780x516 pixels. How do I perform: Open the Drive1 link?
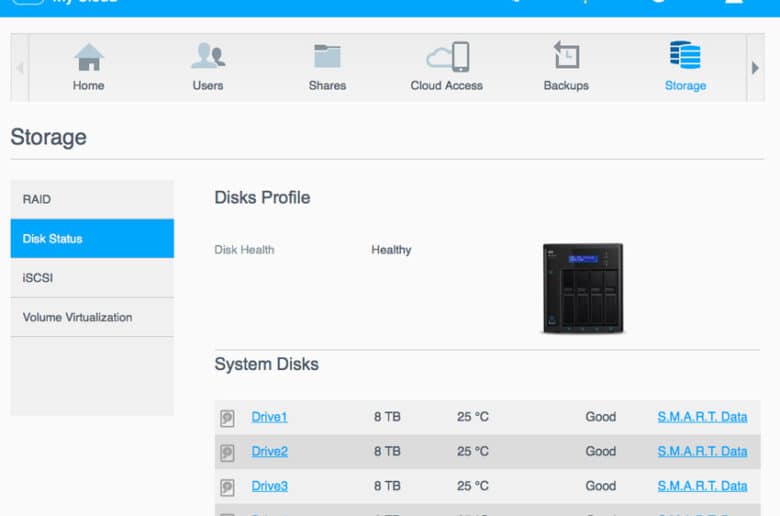pos(269,417)
